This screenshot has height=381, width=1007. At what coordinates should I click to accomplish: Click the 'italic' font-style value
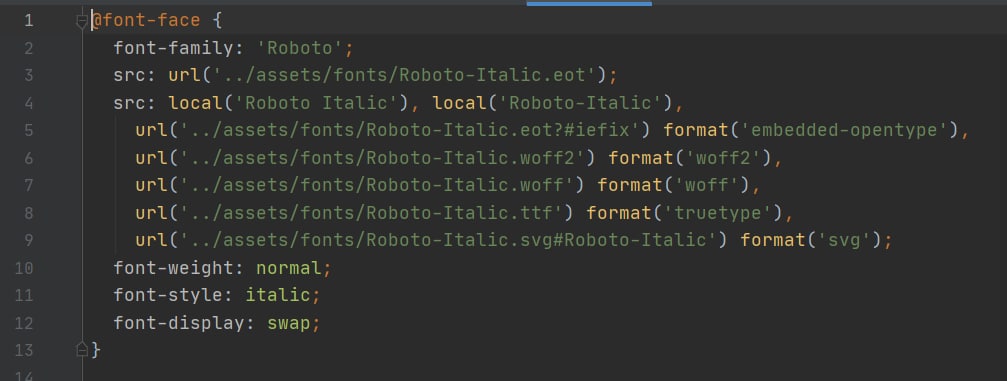click(x=278, y=295)
